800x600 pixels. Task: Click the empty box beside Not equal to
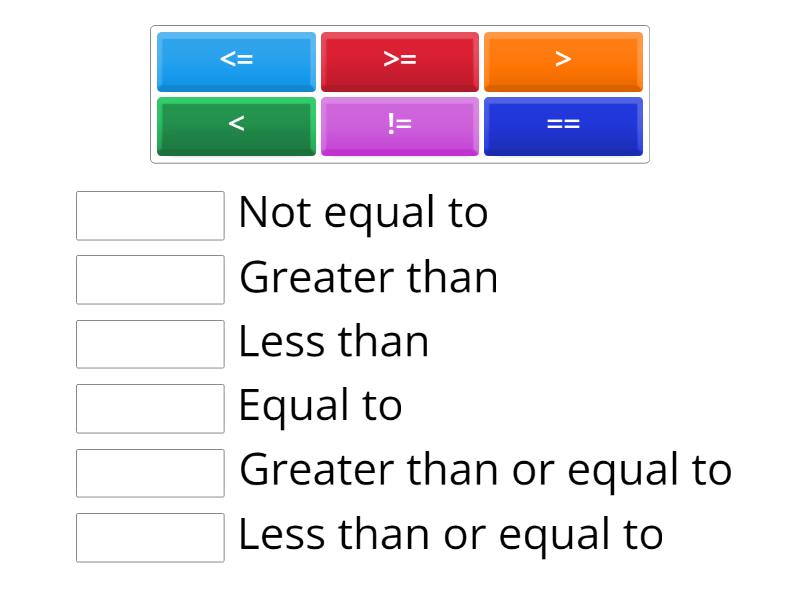[150, 216]
